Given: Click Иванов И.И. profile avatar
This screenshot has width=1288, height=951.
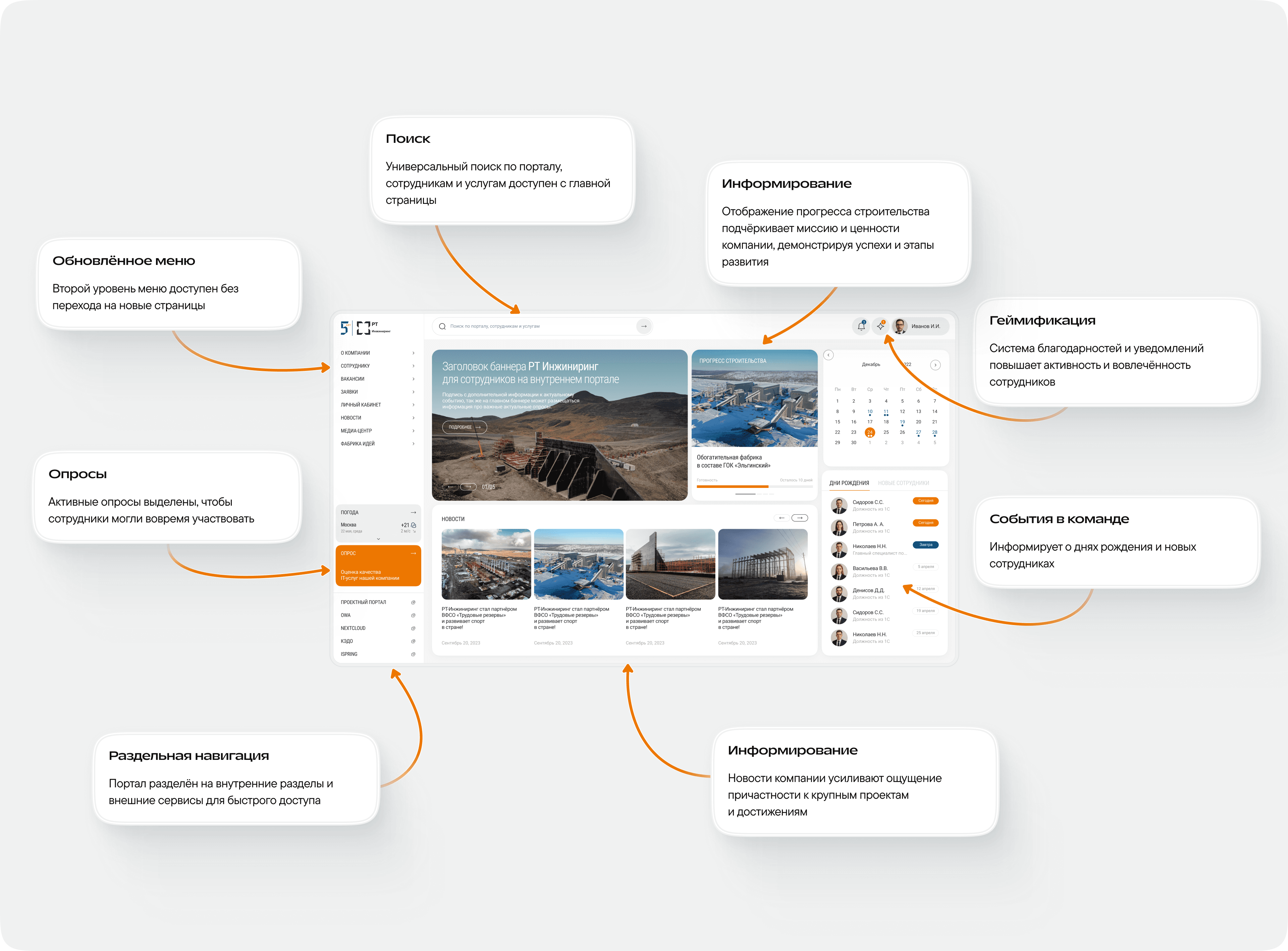Looking at the screenshot, I should [900, 326].
